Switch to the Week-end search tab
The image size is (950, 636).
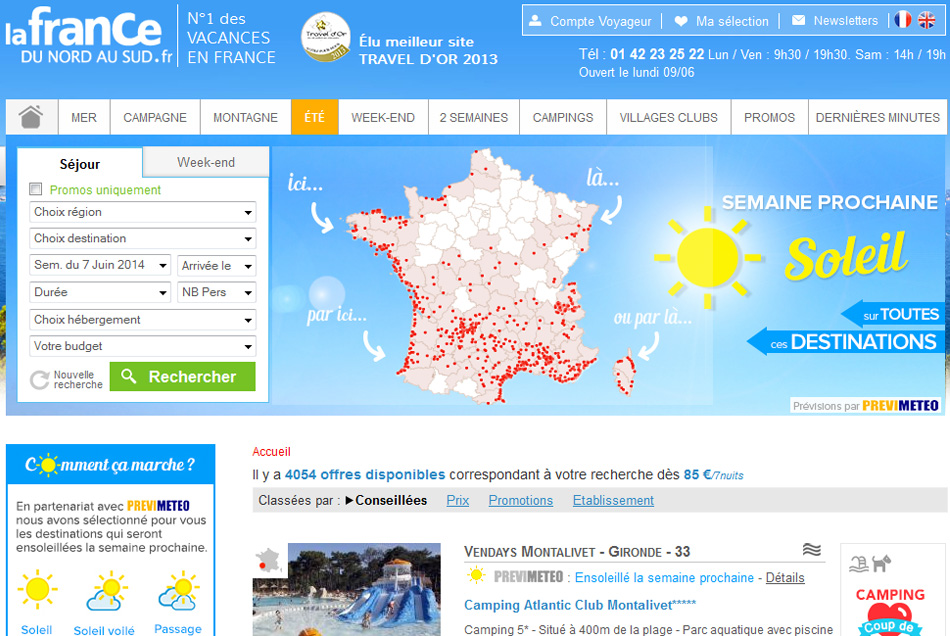(206, 162)
